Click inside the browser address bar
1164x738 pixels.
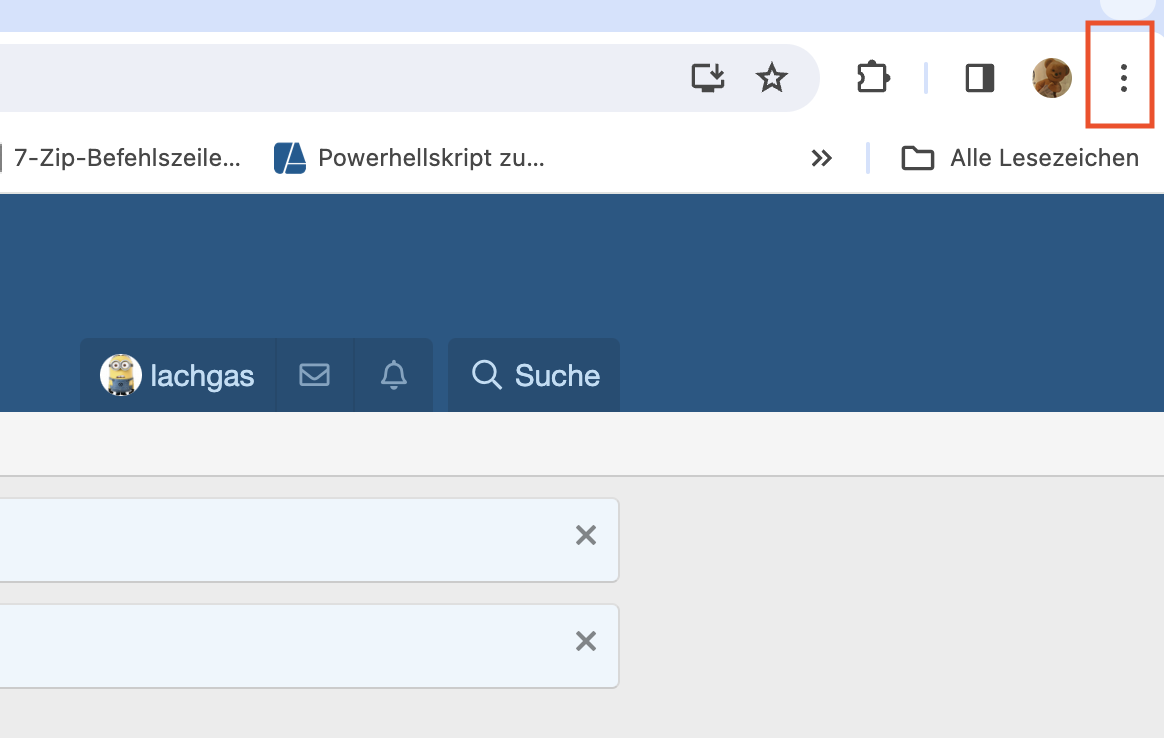tap(334, 78)
